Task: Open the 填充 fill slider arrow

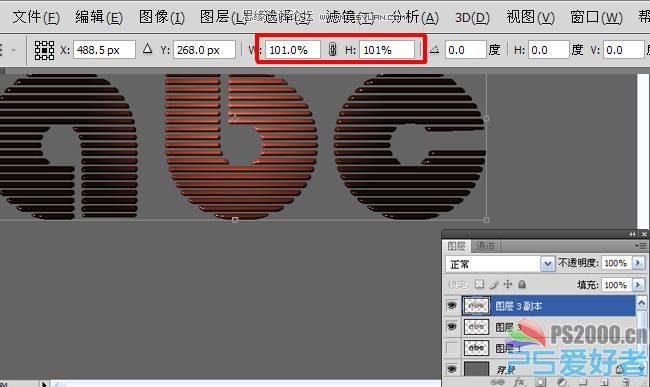Action: (638, 285)
